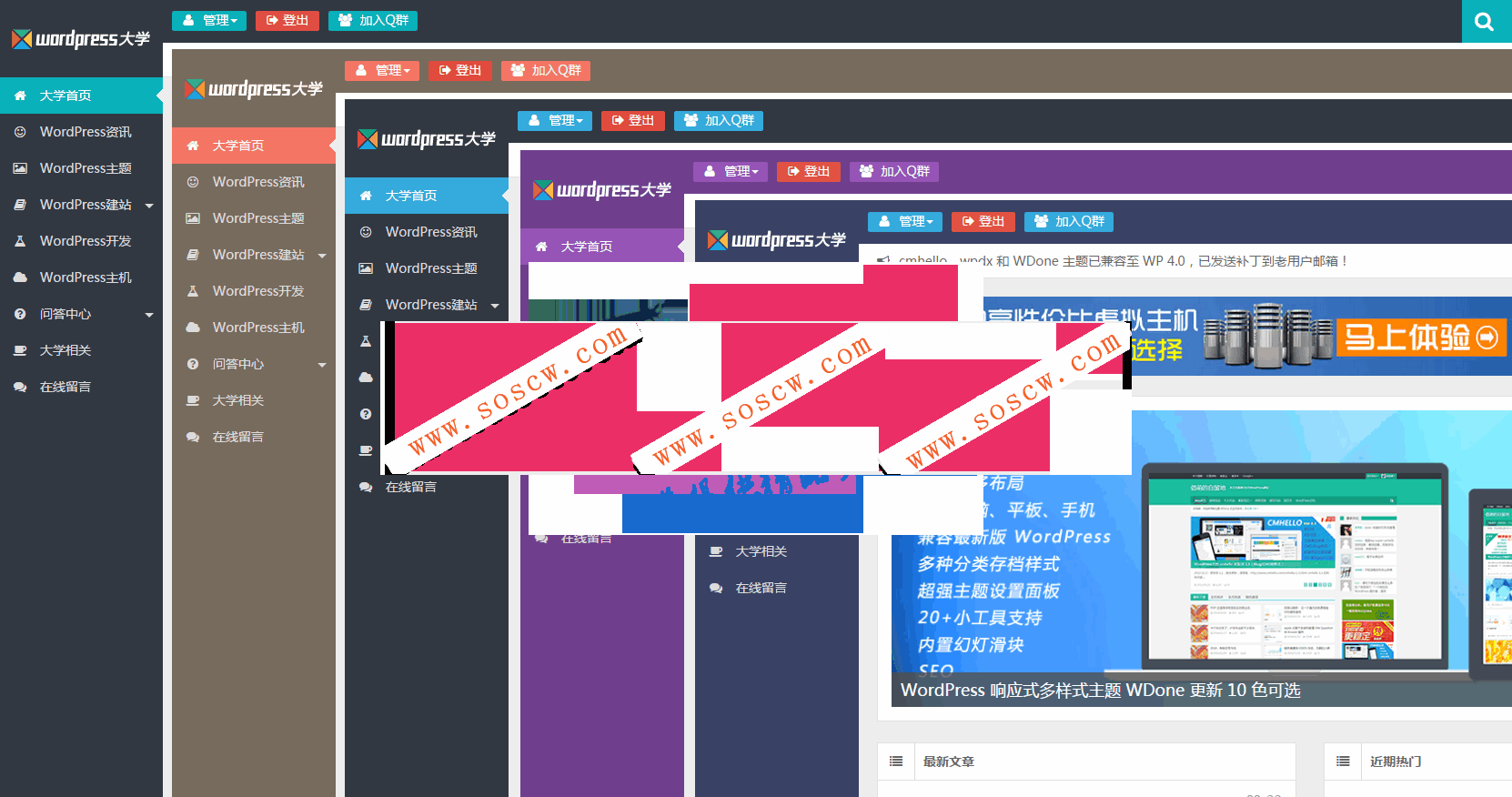Screen dimensions: 1512x797
Task: Click the cloud icon in the black-and-blue sidebar
Action: [x=366, y=378]
